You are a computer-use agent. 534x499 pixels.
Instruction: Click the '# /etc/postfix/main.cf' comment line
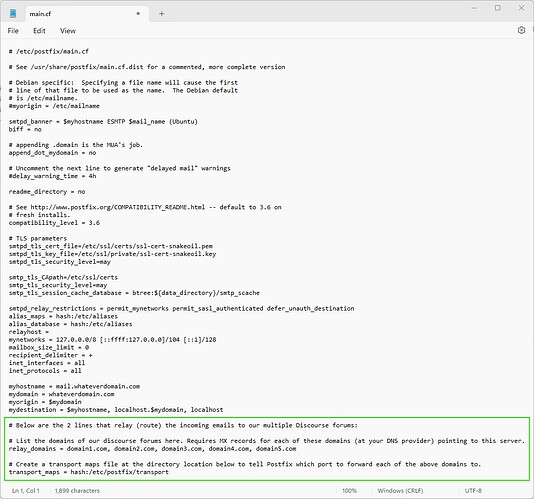(49, 51)
